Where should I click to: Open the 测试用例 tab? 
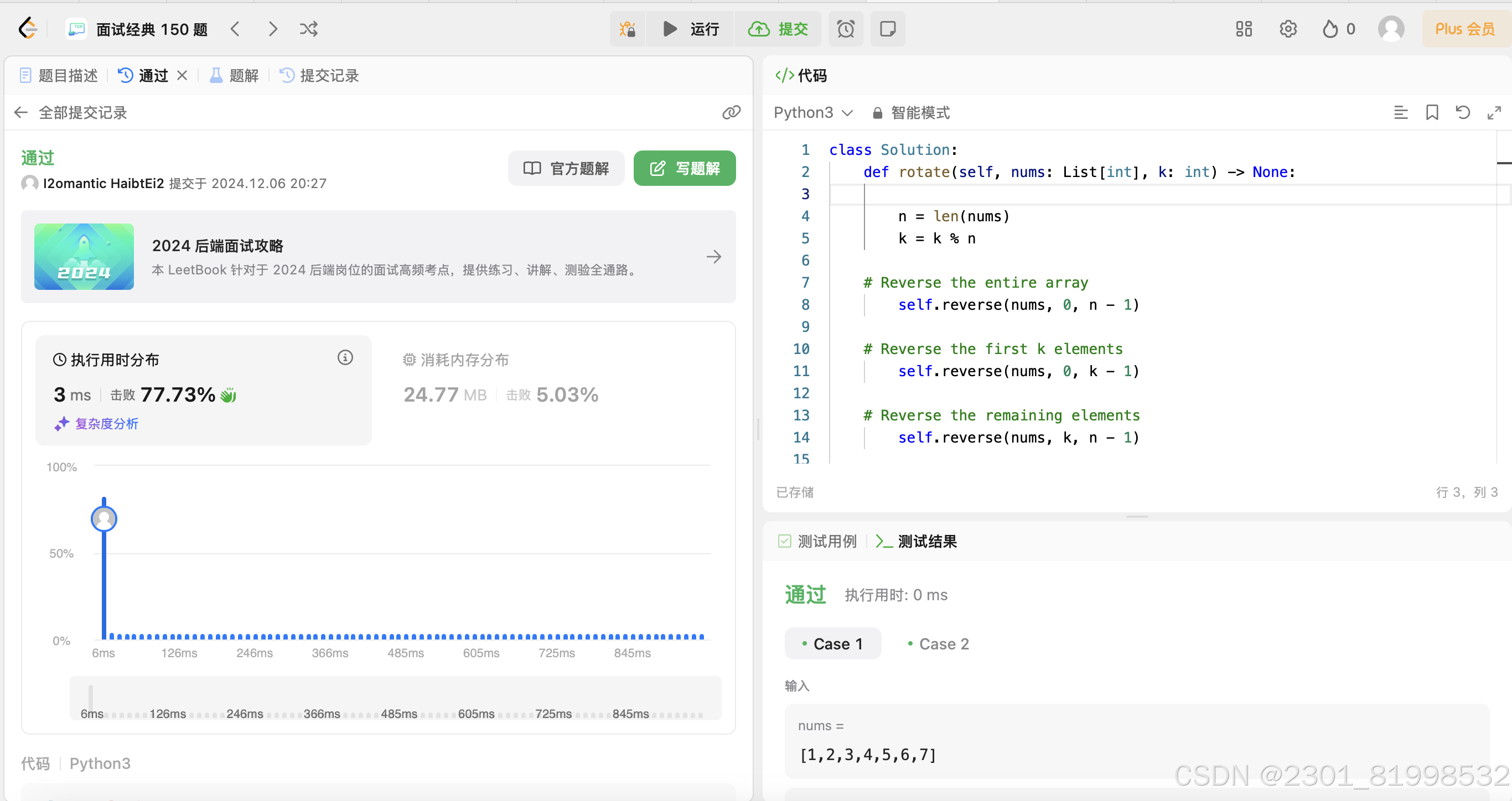[817, 541]
